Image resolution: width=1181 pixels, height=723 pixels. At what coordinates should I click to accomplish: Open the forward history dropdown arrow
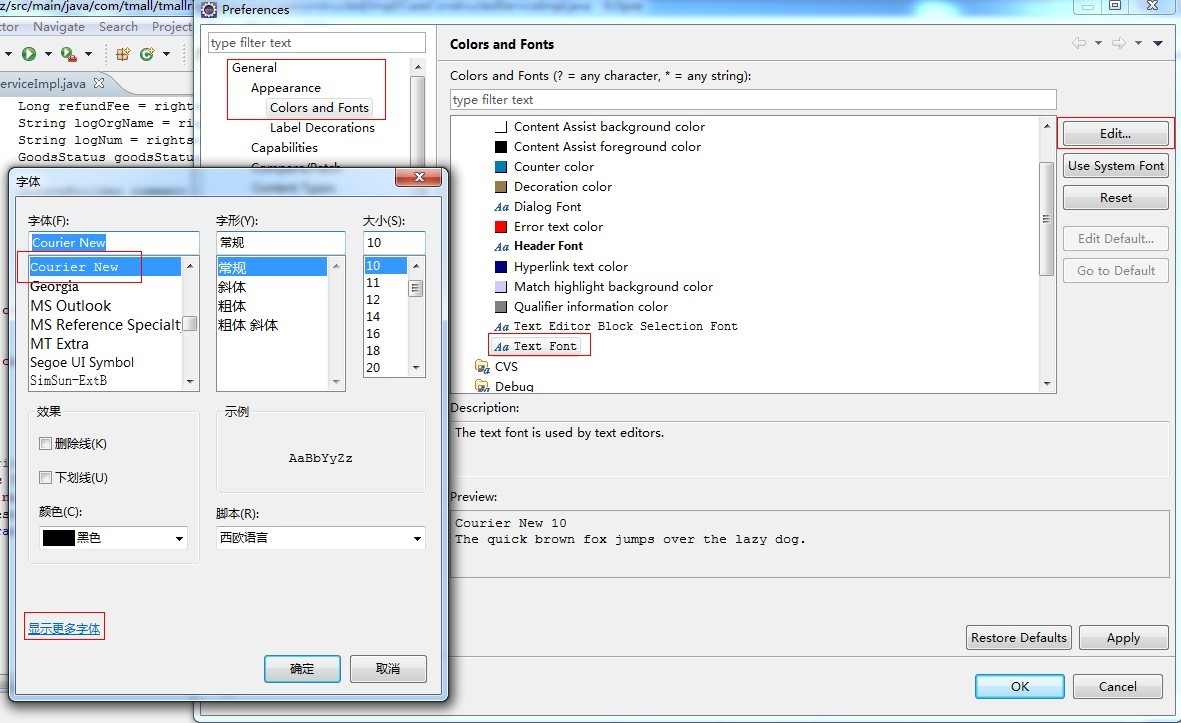tap(1138, 43)
